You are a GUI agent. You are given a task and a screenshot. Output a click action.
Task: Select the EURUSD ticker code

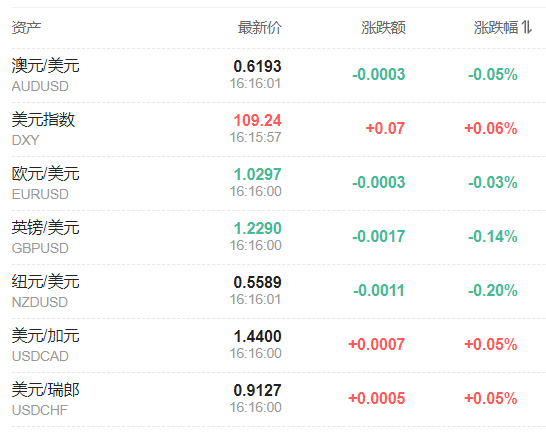(x=40, y=194)
